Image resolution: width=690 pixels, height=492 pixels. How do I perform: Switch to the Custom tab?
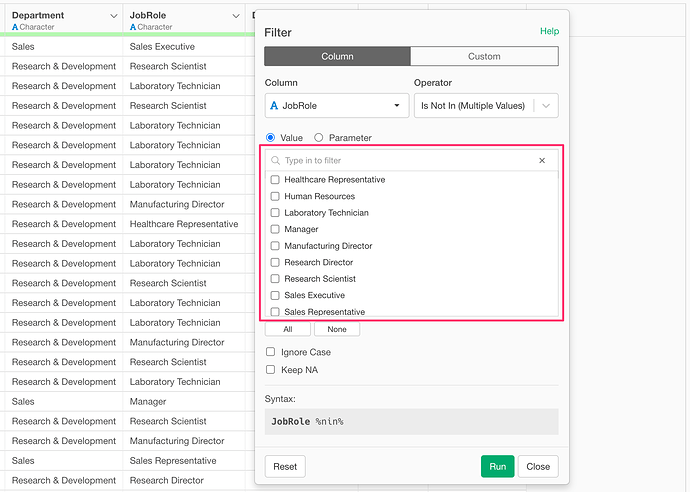[484, 56]
